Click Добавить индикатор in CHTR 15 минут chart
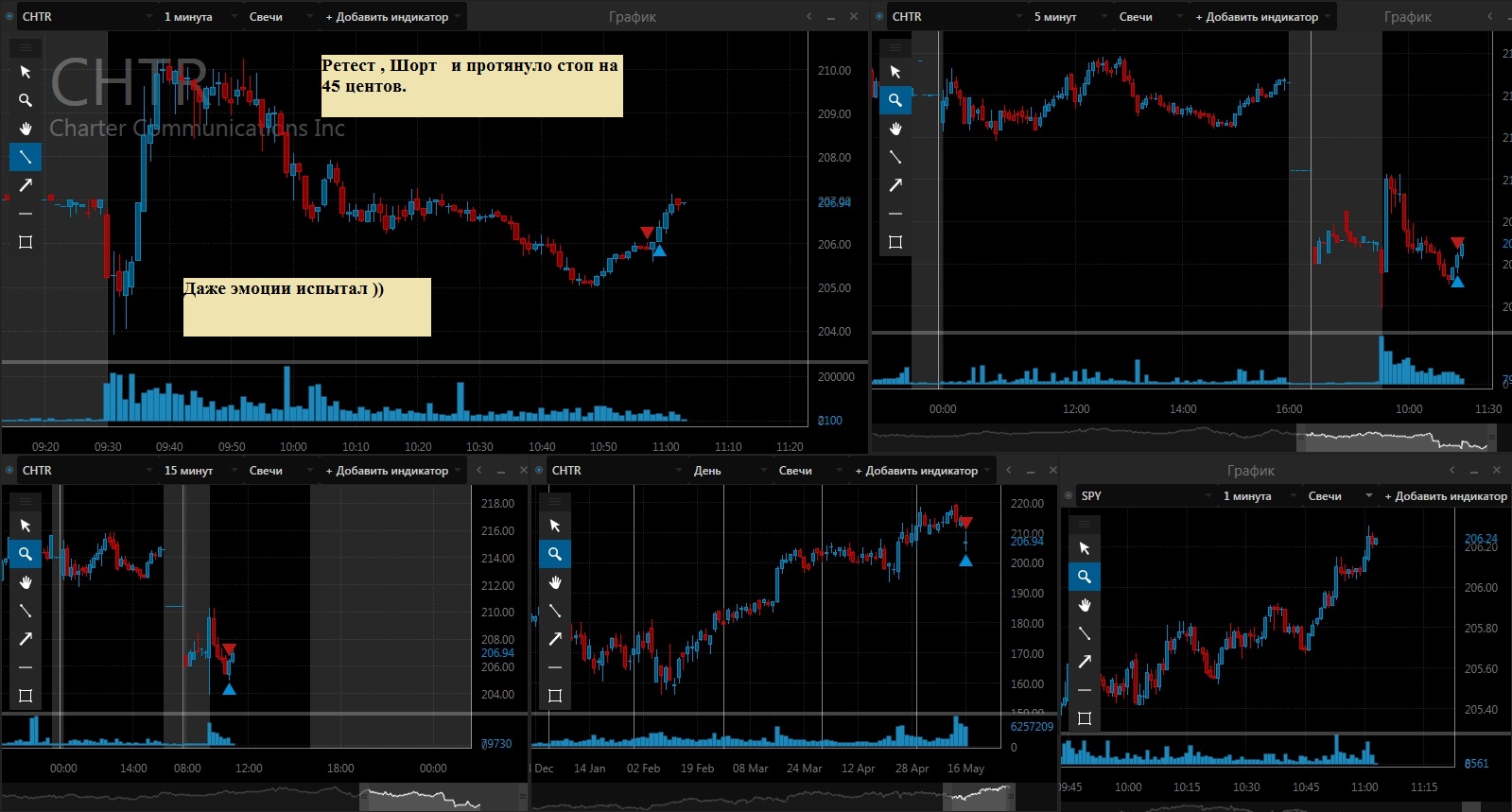 392,471
